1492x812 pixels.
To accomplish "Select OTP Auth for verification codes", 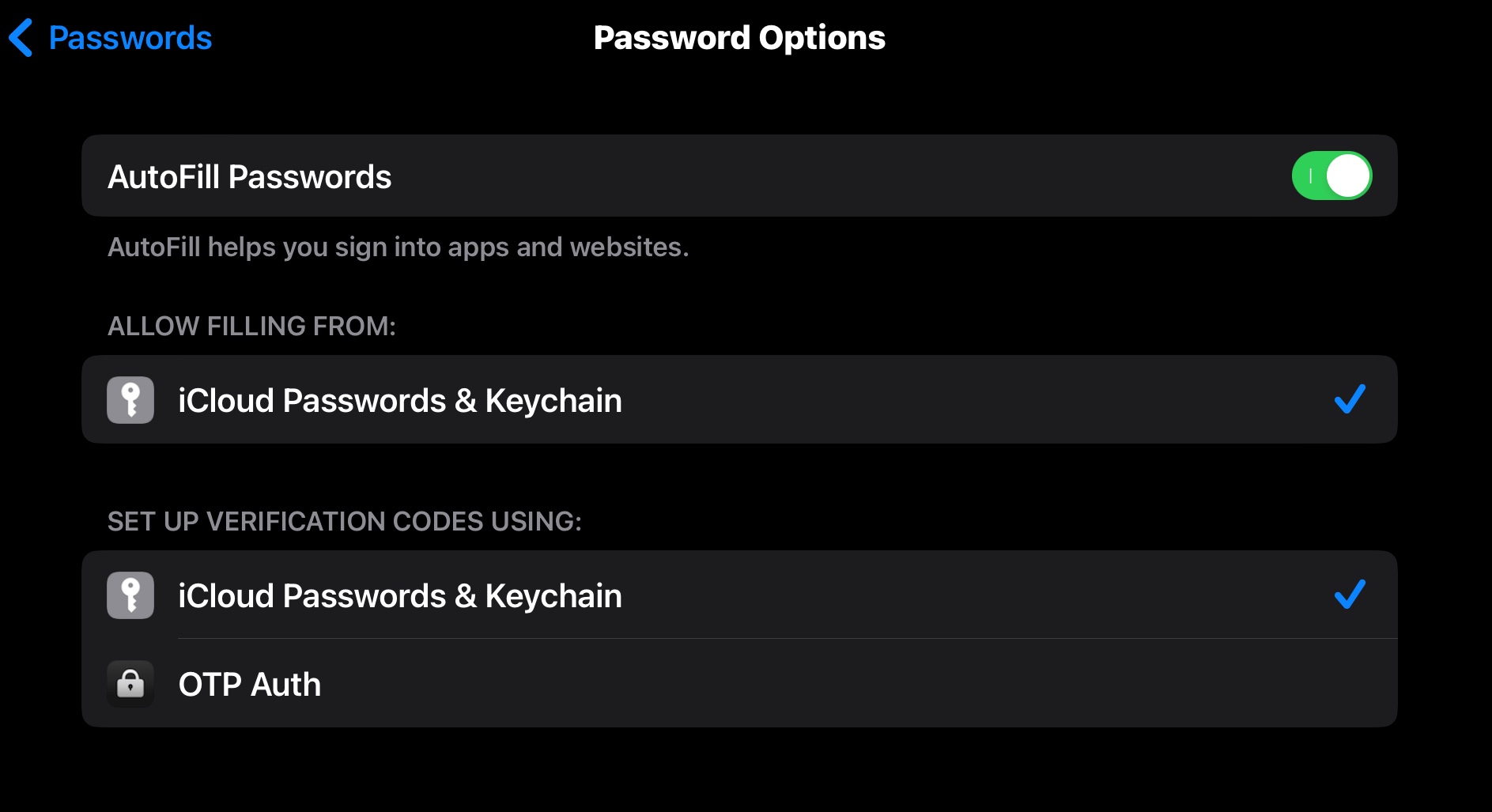I will 250,685.
